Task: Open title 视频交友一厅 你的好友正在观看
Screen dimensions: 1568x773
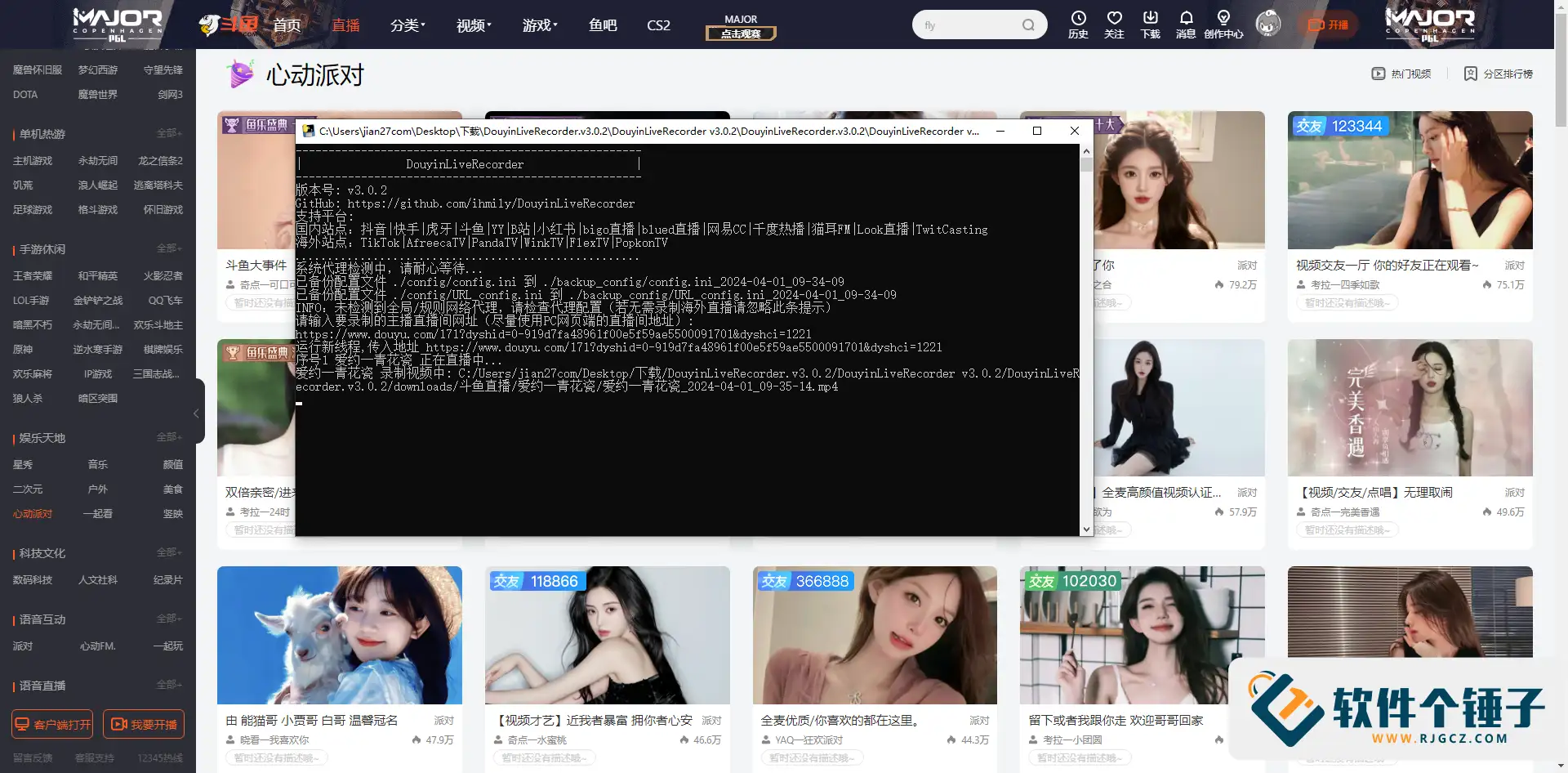Action: click(x=1388, y=266)
